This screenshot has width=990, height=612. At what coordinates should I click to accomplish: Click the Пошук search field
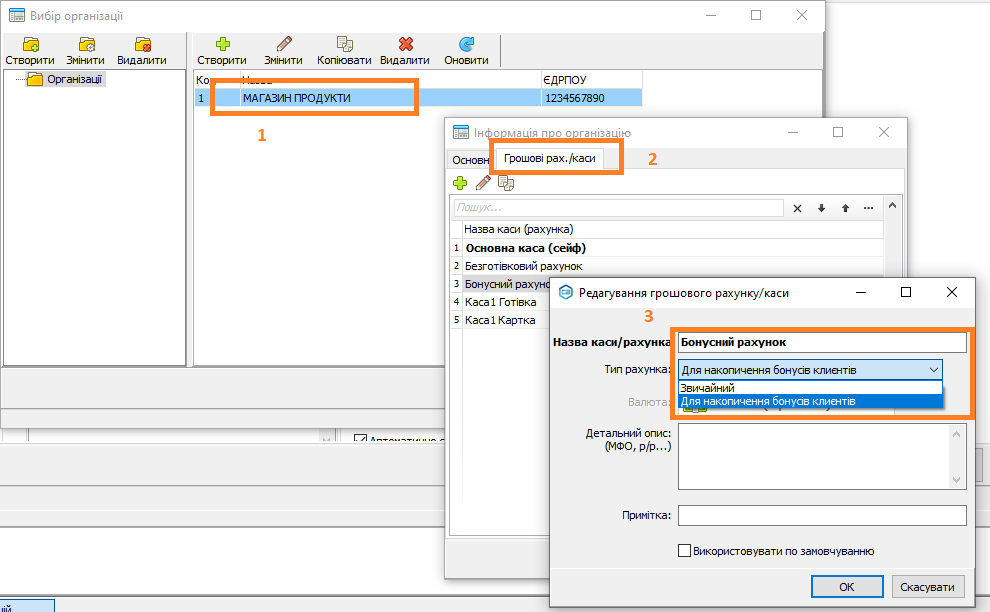619,208
